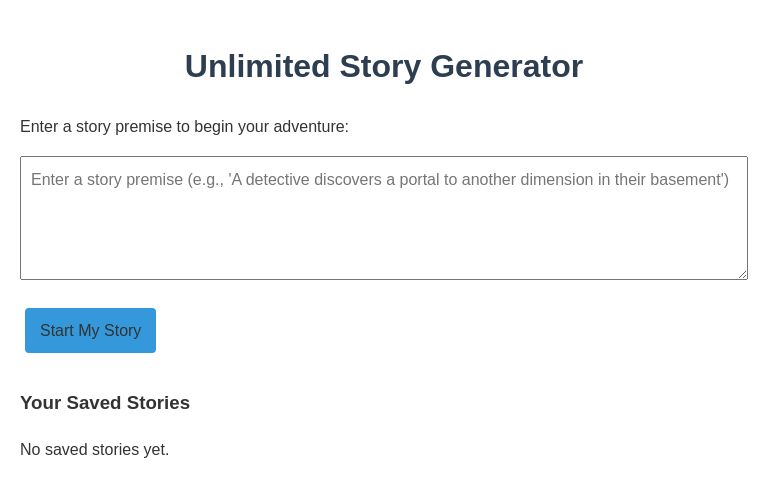The width and height of the screenshot is (768, 480).
Task: Click the Unlimited Story Generator heading
Action: pos(383,66)
